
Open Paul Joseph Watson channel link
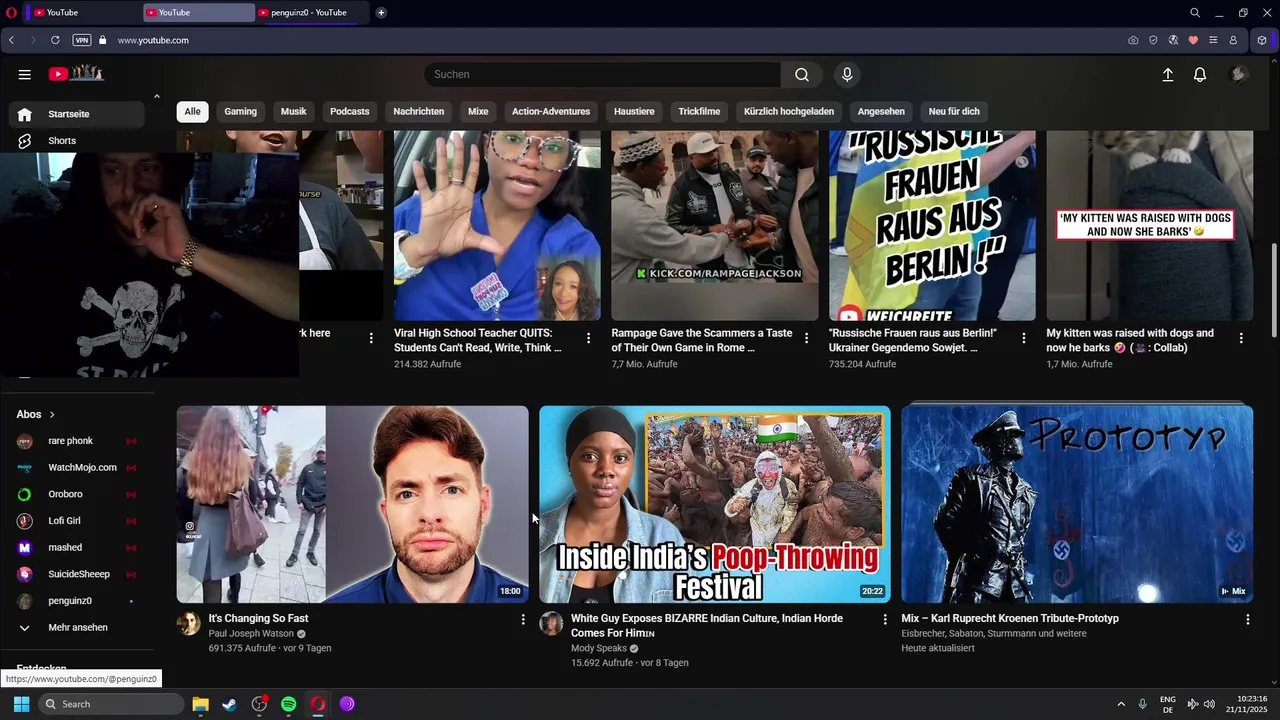(x=251, y=634)
